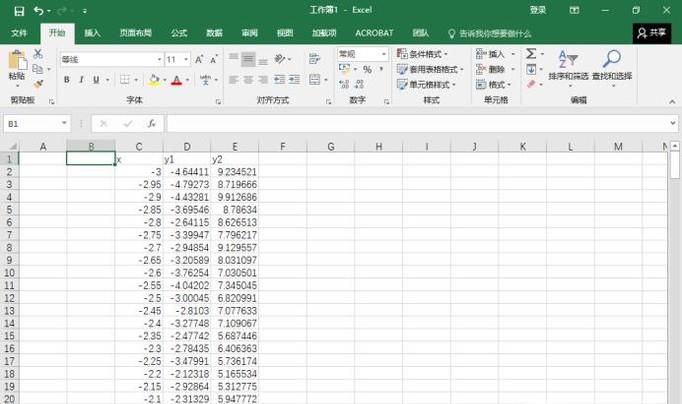The height and width of the screenshot is (404, 682).
Task: Switch to the 文件 File tab
Action: 19,33
